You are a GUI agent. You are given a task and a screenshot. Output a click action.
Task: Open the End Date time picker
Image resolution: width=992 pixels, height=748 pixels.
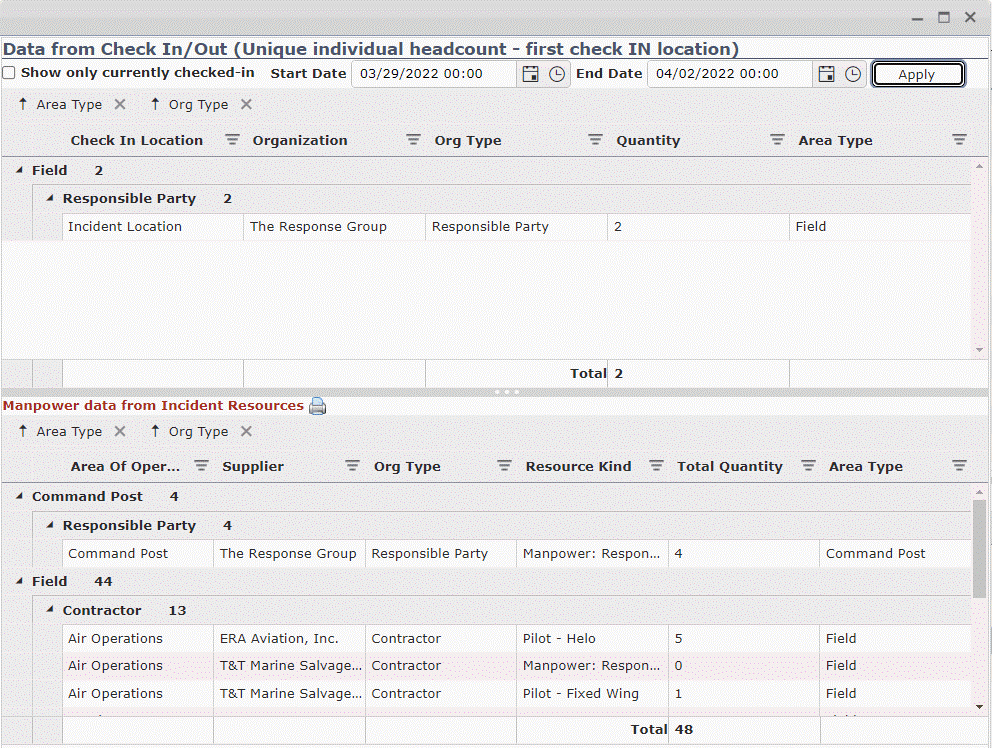coord(852,73)
